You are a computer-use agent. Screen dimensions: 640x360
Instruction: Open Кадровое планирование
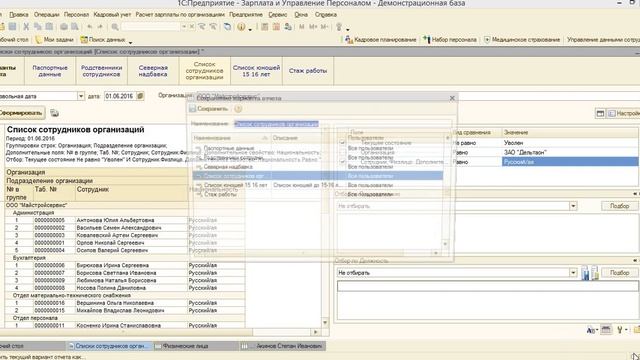coord(380,40)
